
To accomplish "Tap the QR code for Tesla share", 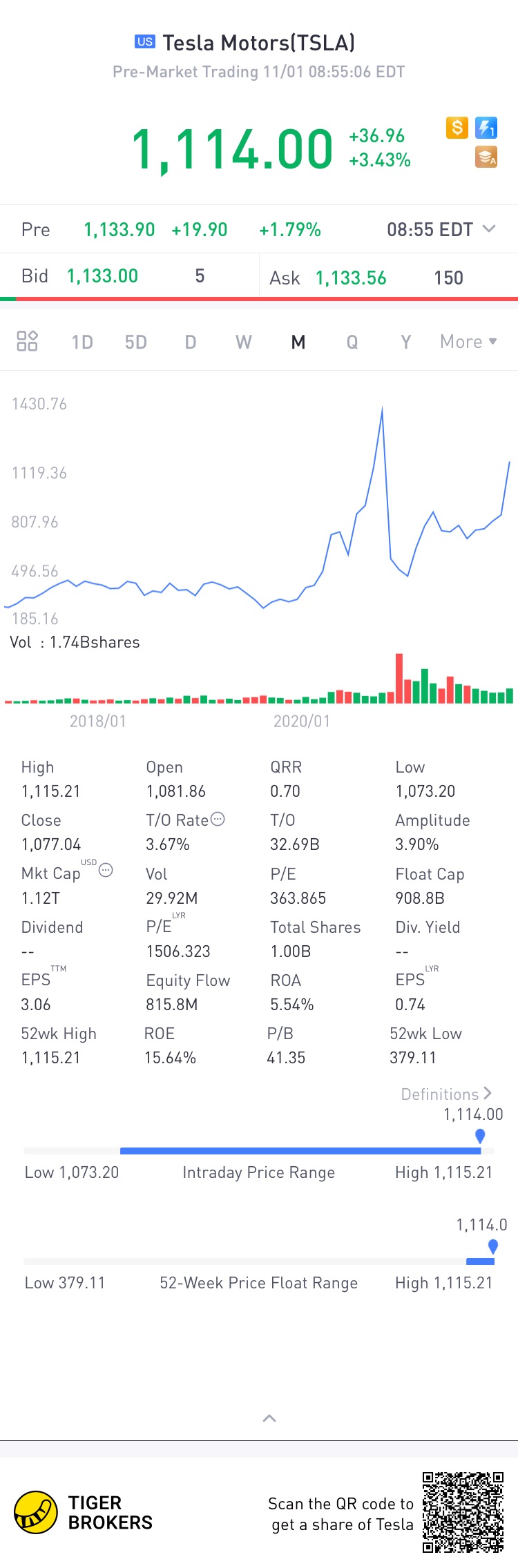I will (x=463, y=1512).
